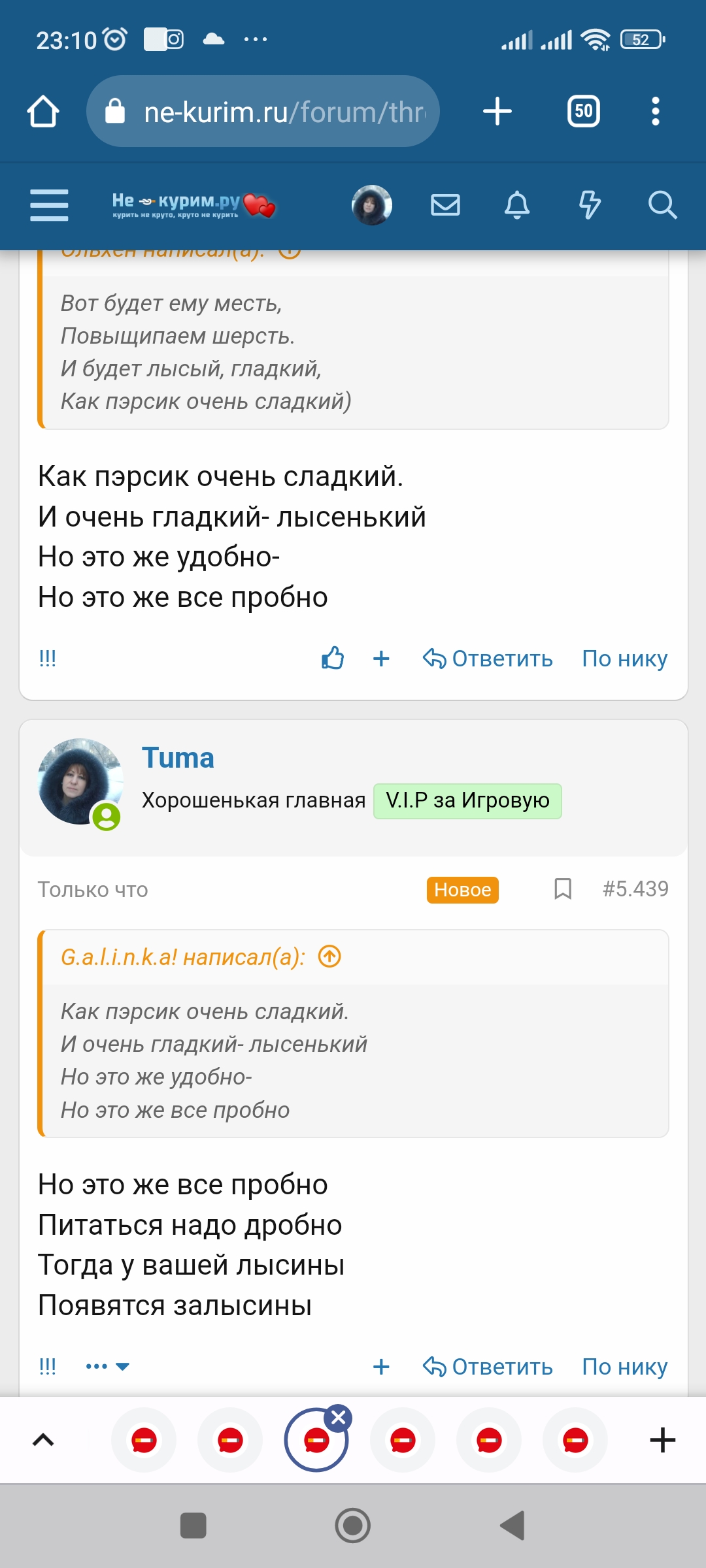Expand the bottom tab strip chevron

pyautogui.click(x=43, y=1440)
